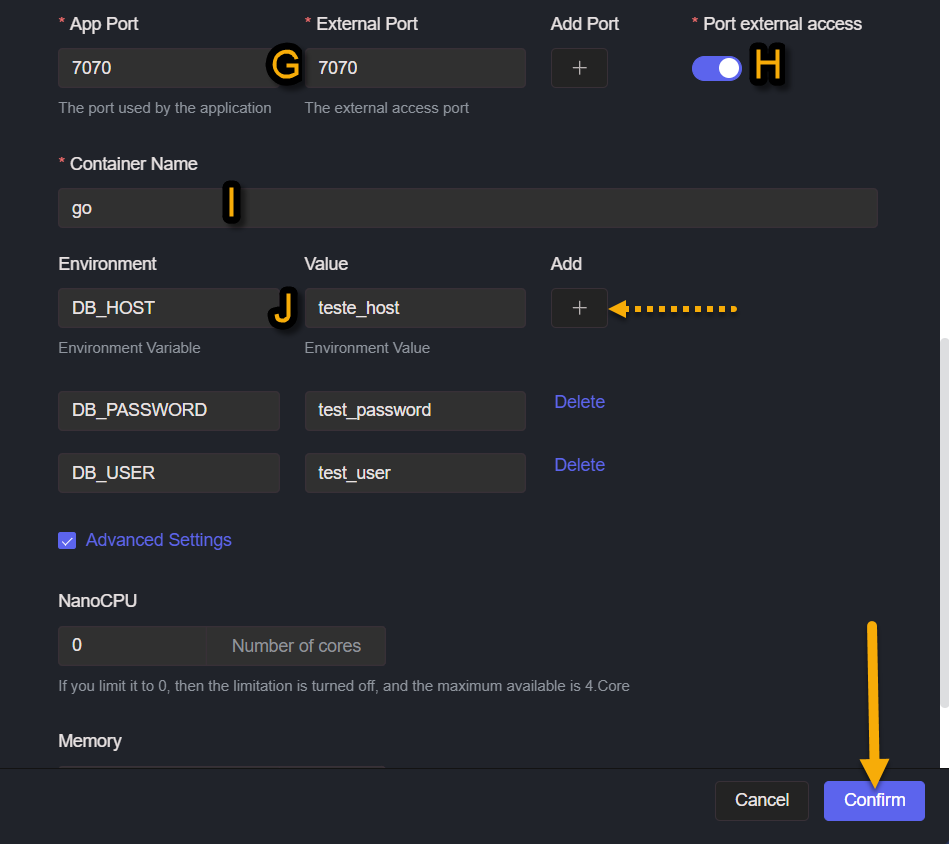Toggle the Port external access switch
Viewport: 949px width, 844px height.
(x=717, y=68)
